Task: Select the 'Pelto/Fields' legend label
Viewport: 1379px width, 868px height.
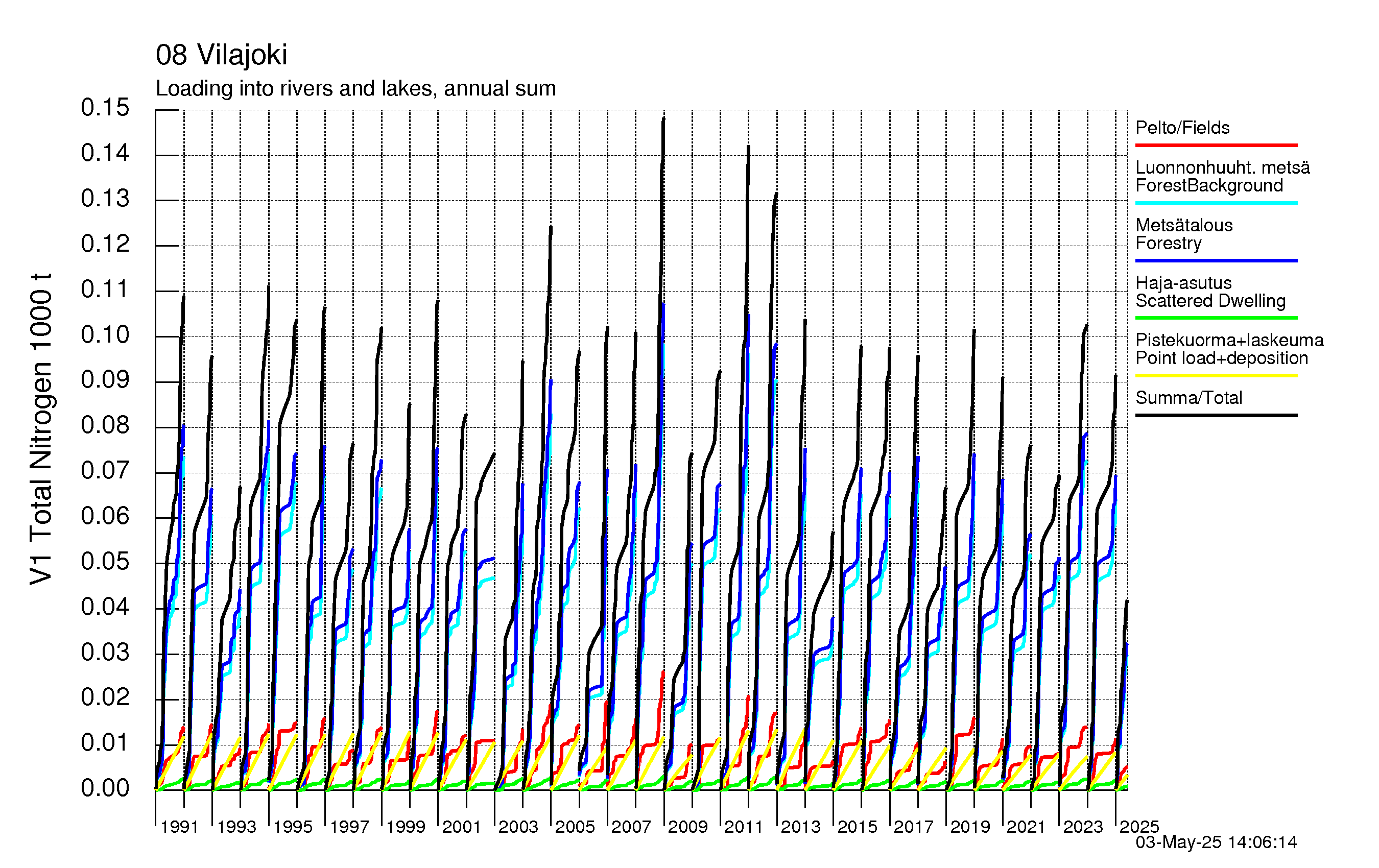Action: click(x=1182, y=127)
